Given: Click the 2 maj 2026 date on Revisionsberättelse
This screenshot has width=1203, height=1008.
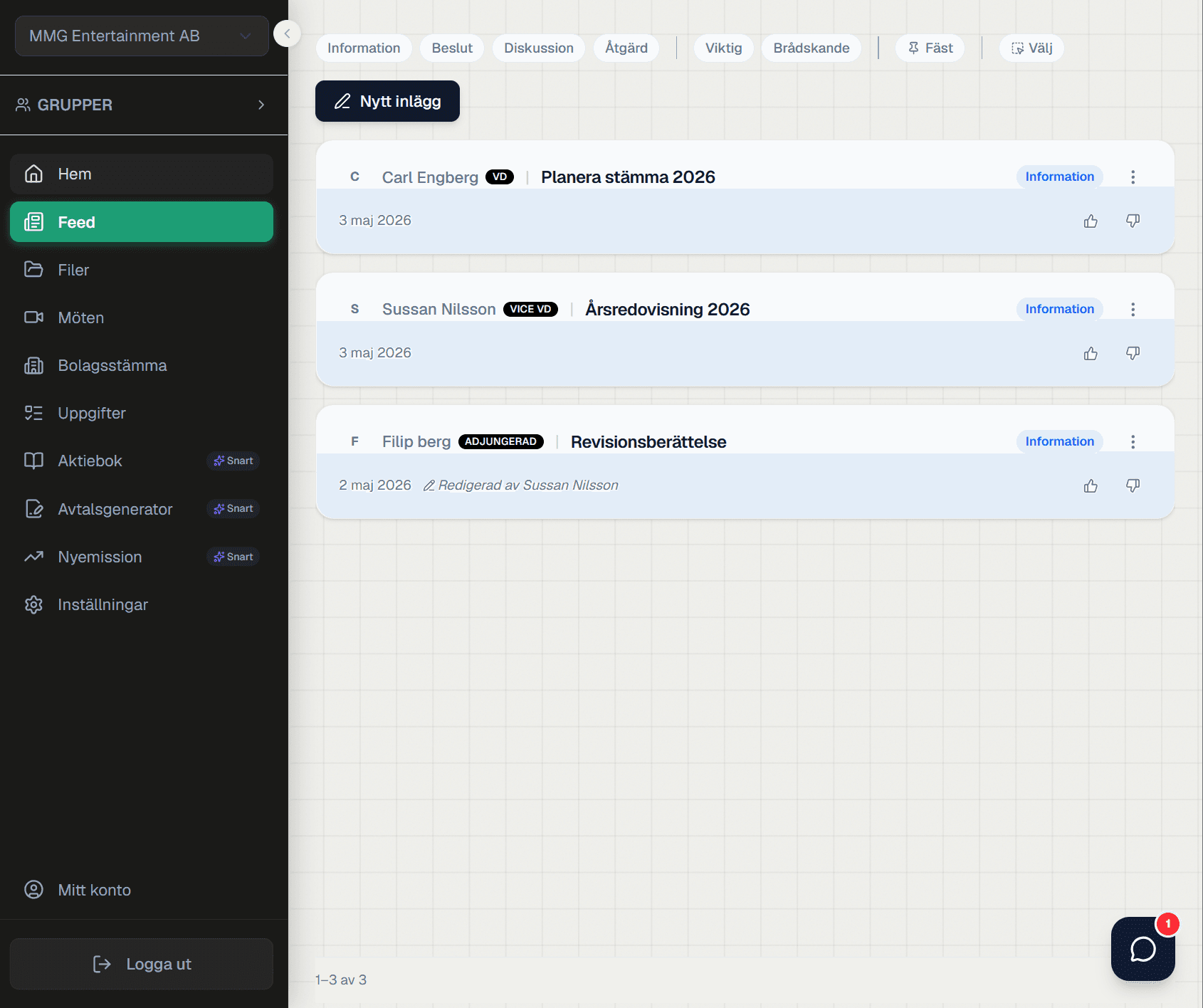Looking at the screenshot, I should [375, 485].
